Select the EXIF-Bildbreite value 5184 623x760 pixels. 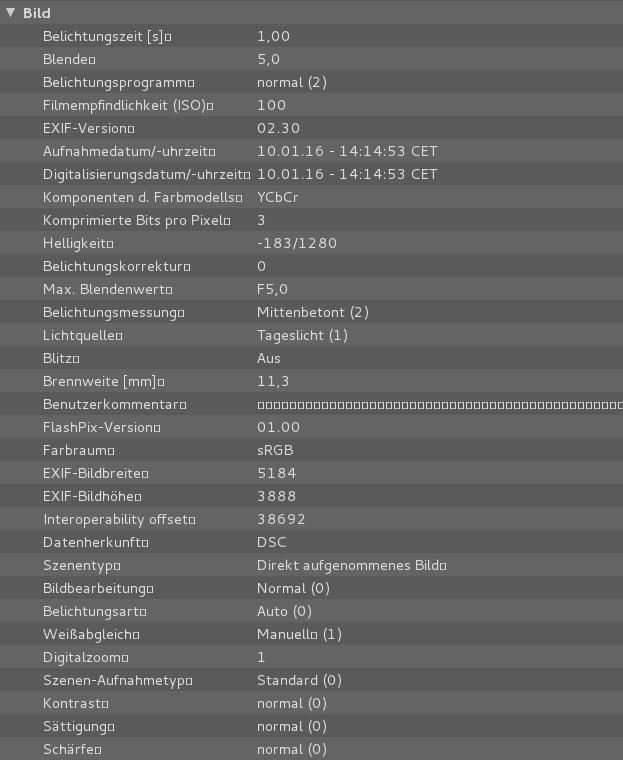click(x=276, y=473)
